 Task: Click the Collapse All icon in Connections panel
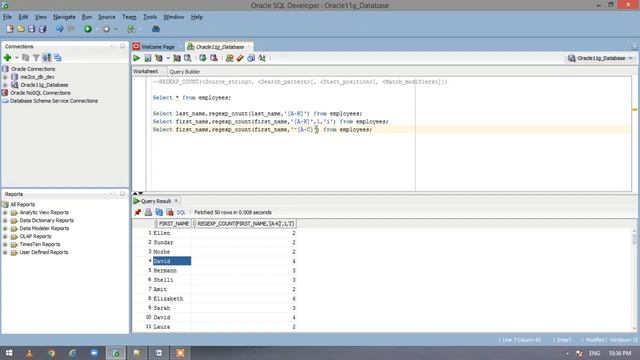[x=58, y=58]
